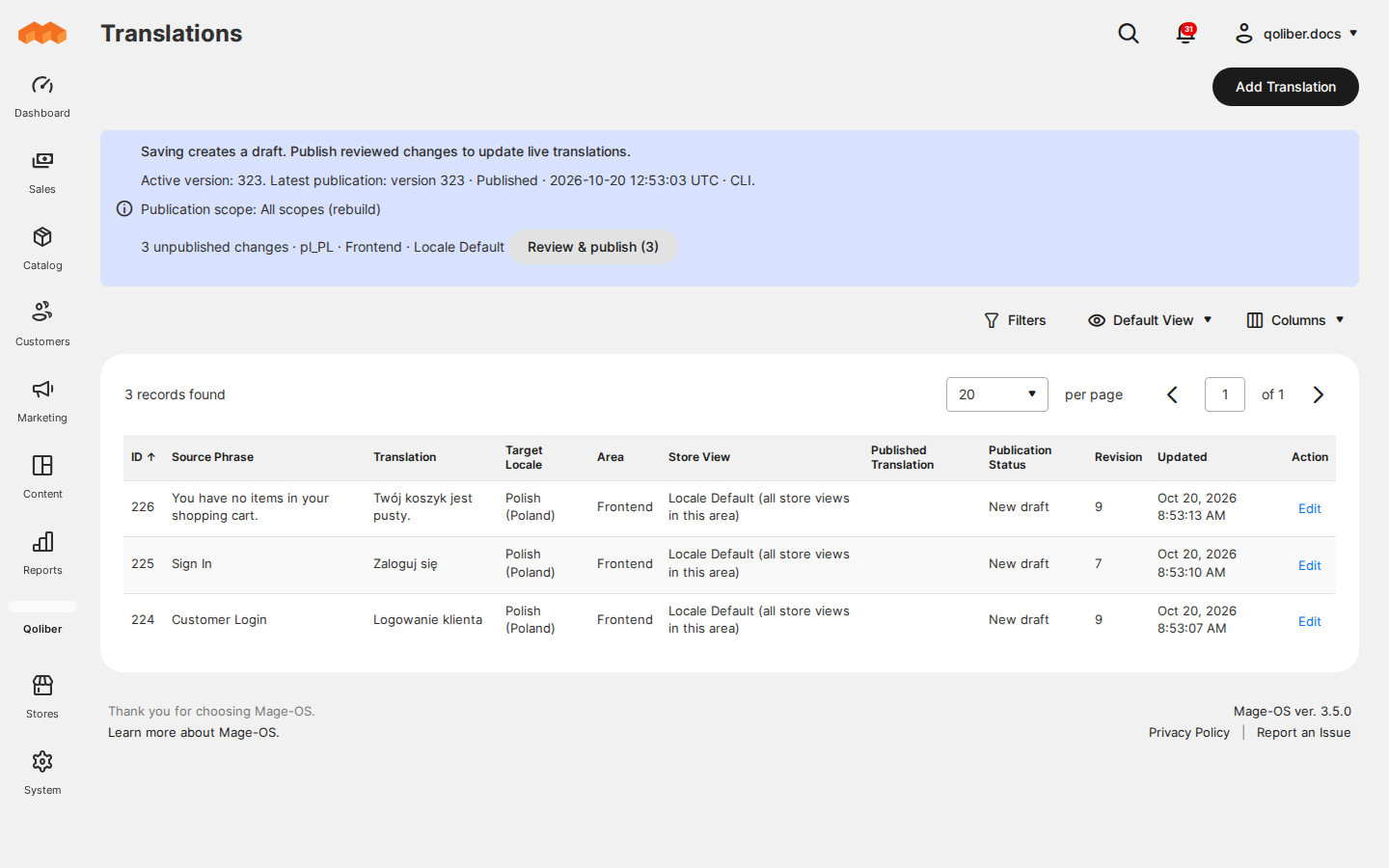Click the Report an Issue link

[x=1303, y=732]
